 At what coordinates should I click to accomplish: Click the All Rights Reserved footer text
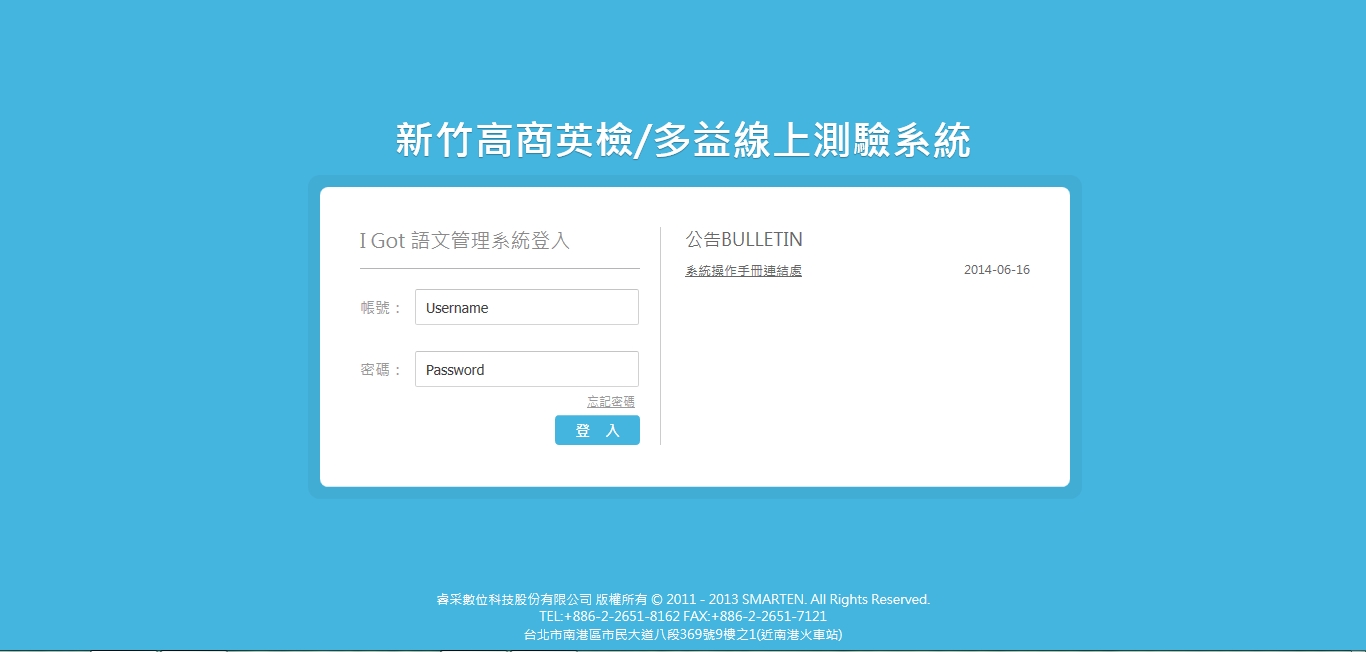click(x=870, y=600)
